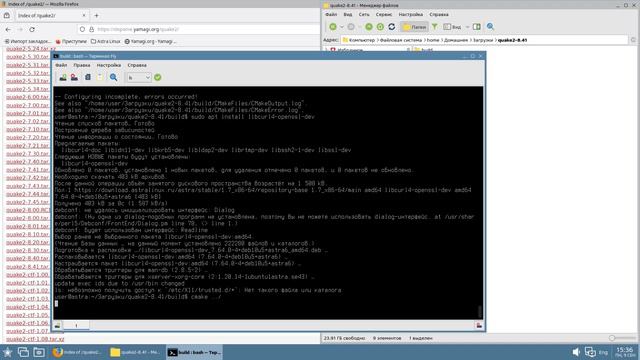Screen dimensions: 640x360
Task: Open terminal Справка menu
Action: [137, 65]
